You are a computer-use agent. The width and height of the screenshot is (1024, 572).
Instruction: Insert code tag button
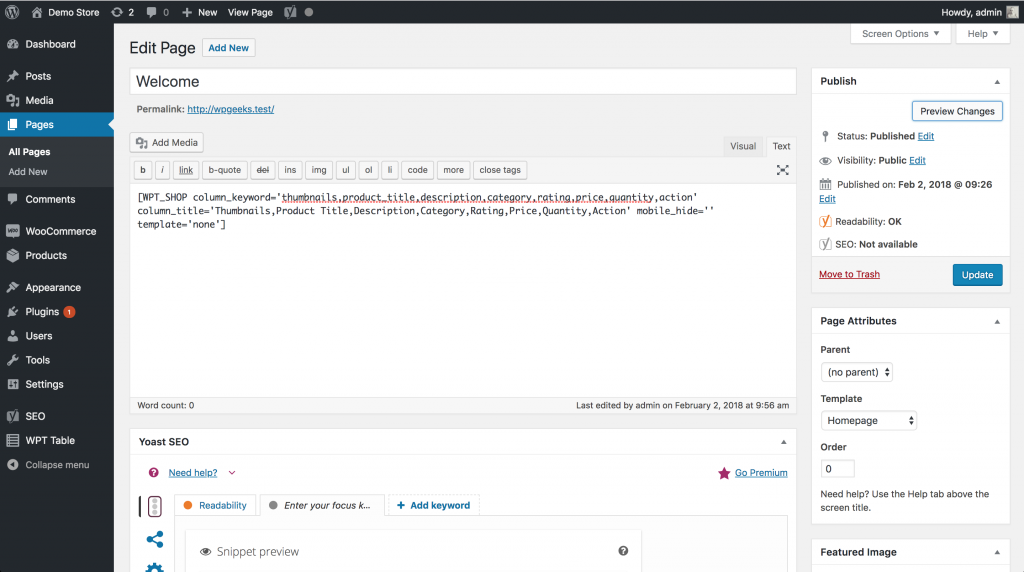pyautogui.click(x=417, y=170)
